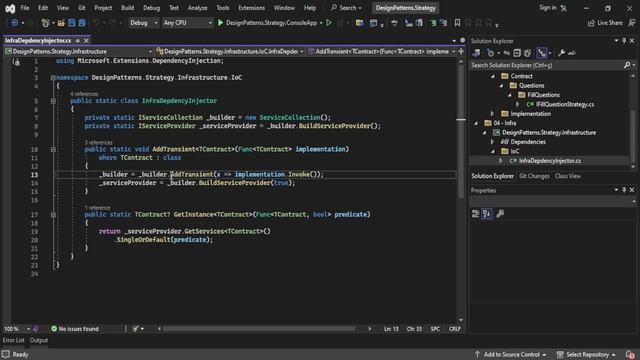Pin the InfraDepdencyInjector.cs editor tab
This screenshot has height=360, width=640.
[x=78, y=40]
